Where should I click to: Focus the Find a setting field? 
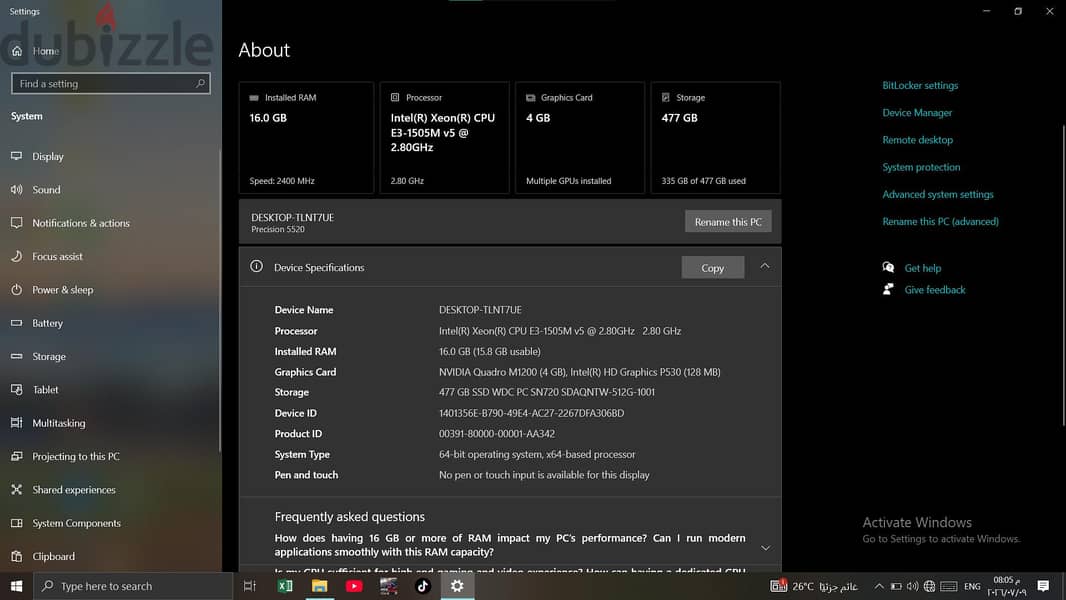(x=111, y=84)
